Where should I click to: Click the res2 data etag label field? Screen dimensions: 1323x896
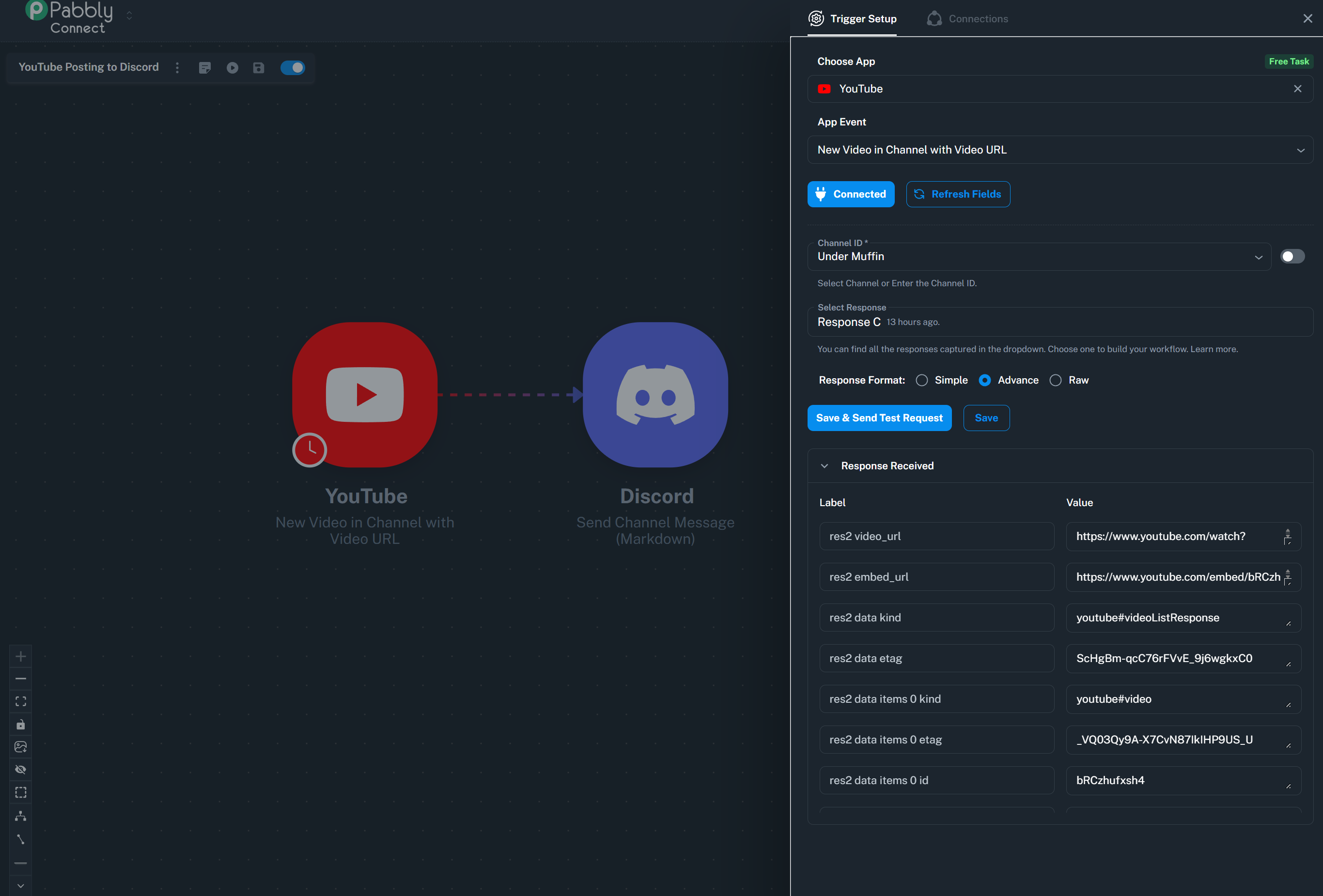click(936, 658)
